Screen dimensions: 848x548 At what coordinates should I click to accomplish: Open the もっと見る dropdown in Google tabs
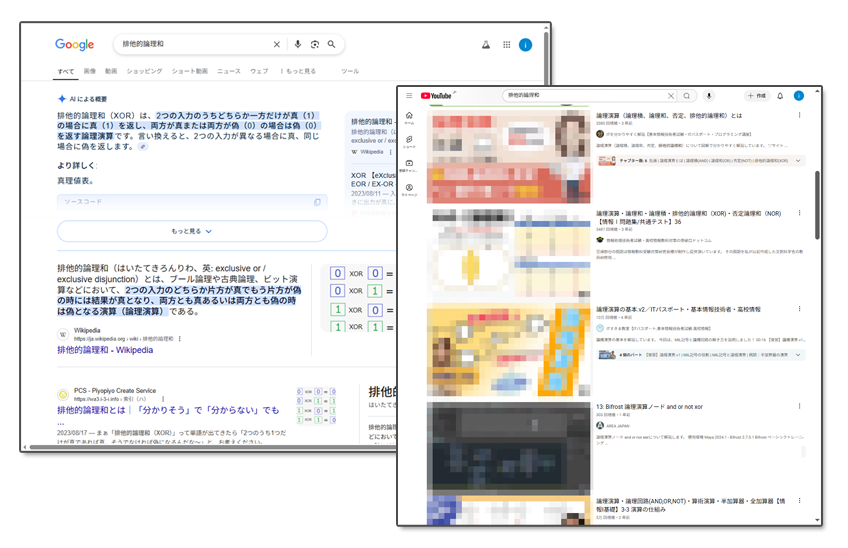[298, 71]
